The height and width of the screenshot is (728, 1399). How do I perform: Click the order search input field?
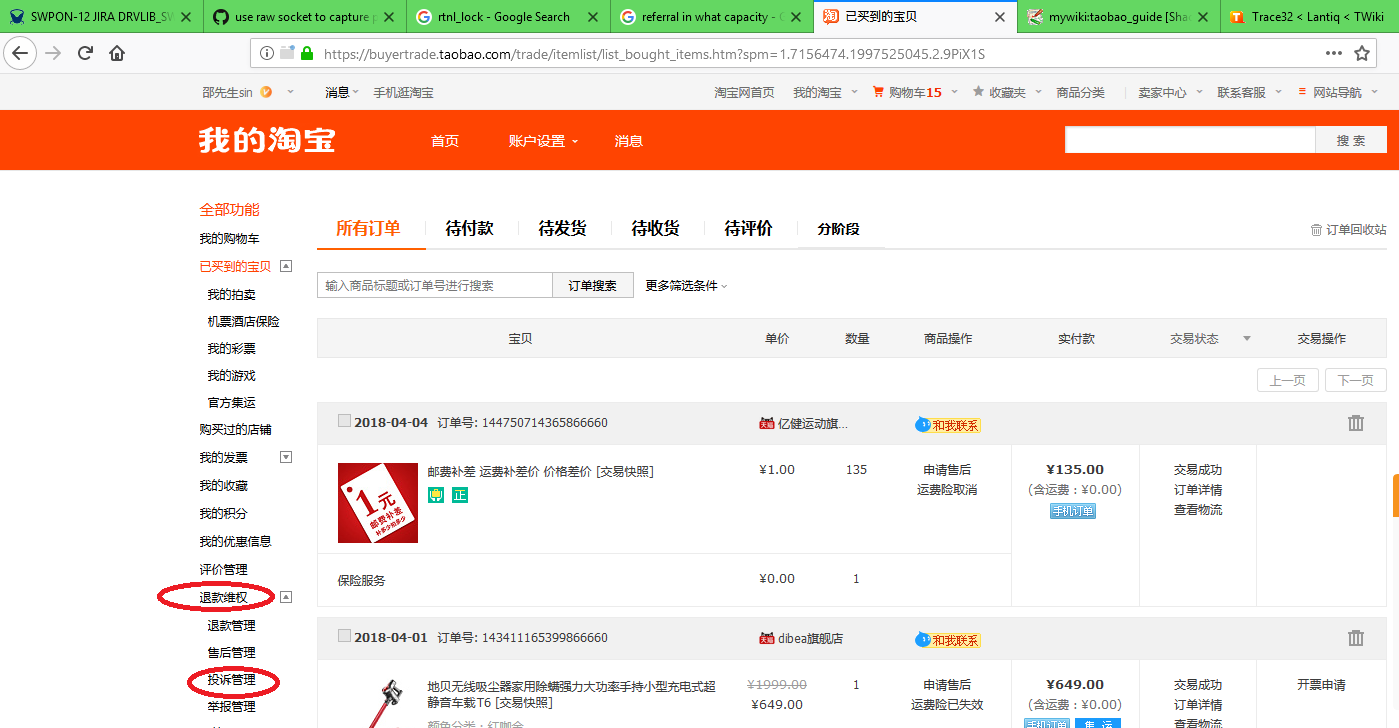(435, 285)
